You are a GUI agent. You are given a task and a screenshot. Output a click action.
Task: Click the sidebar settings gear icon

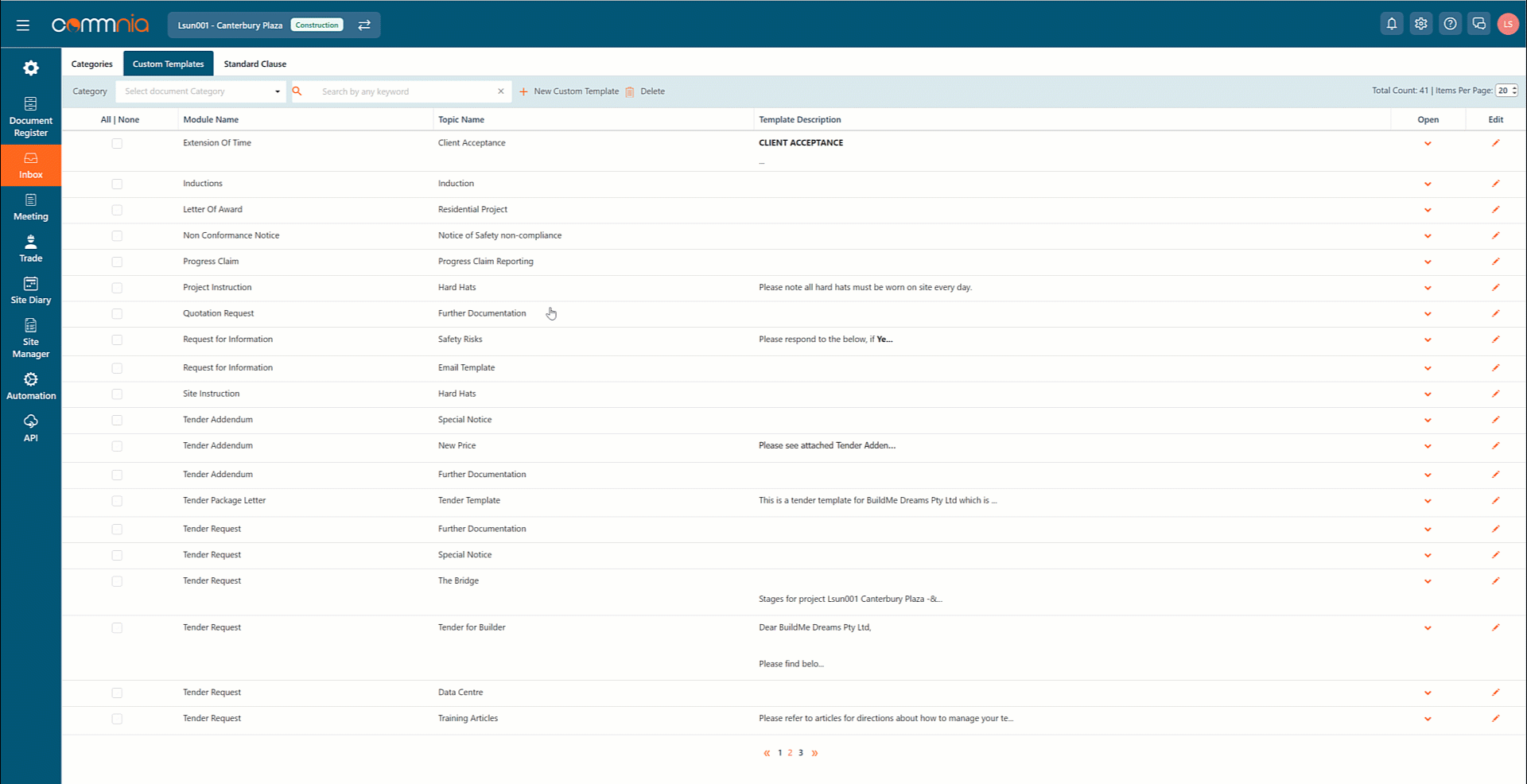pos(31,68)
